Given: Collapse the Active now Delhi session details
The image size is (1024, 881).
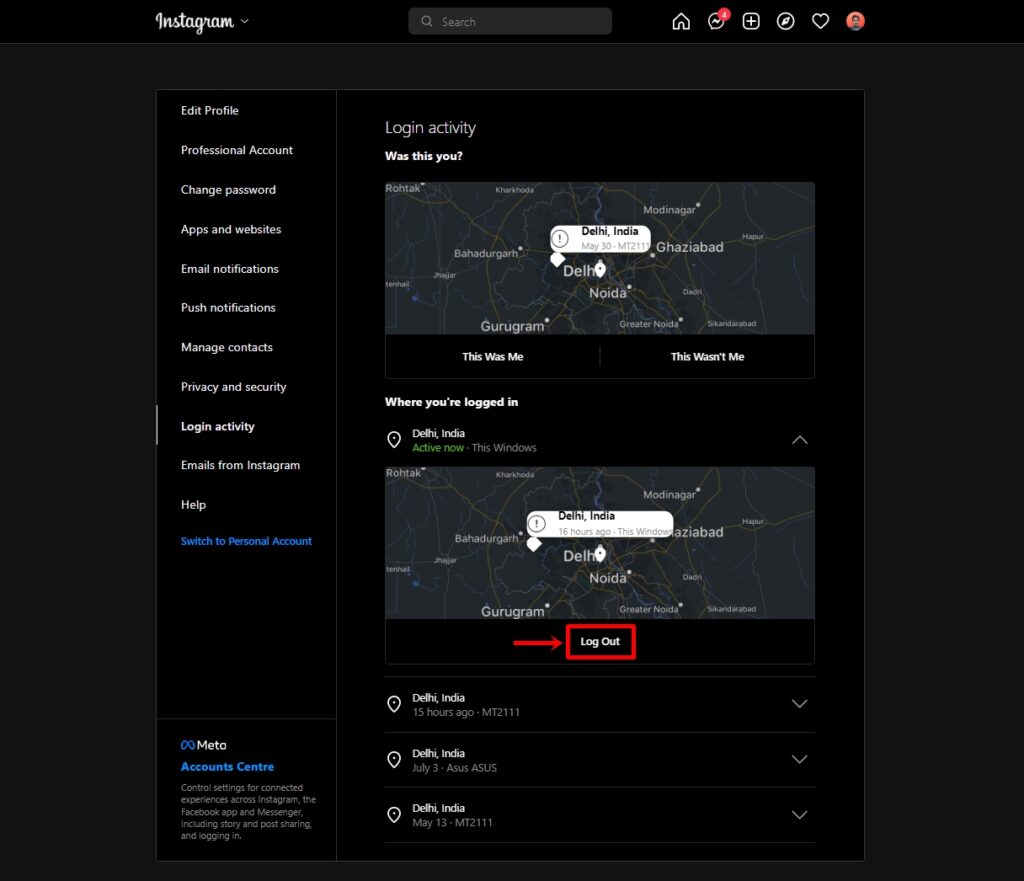Looking at the screenshot, I should [799, 439].
